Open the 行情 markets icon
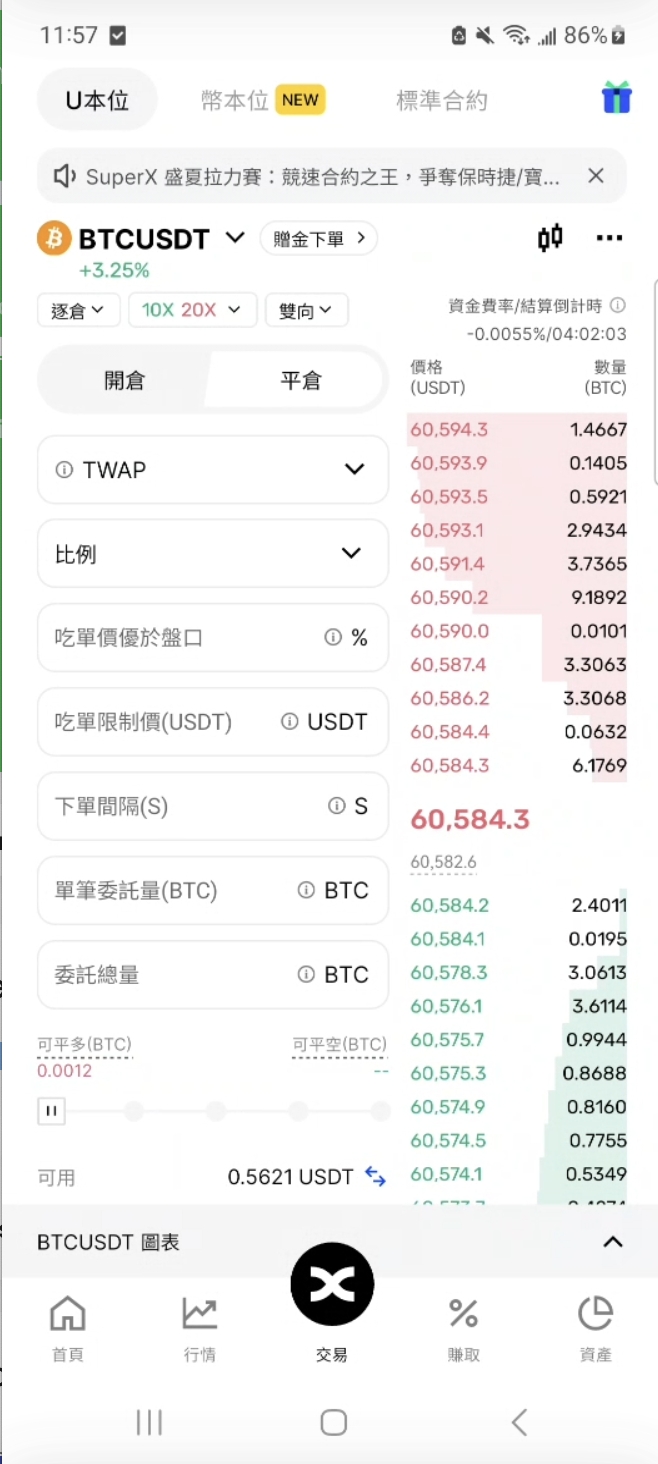The height and width of the screenshot is (1464, 658). coord(199,1327)
